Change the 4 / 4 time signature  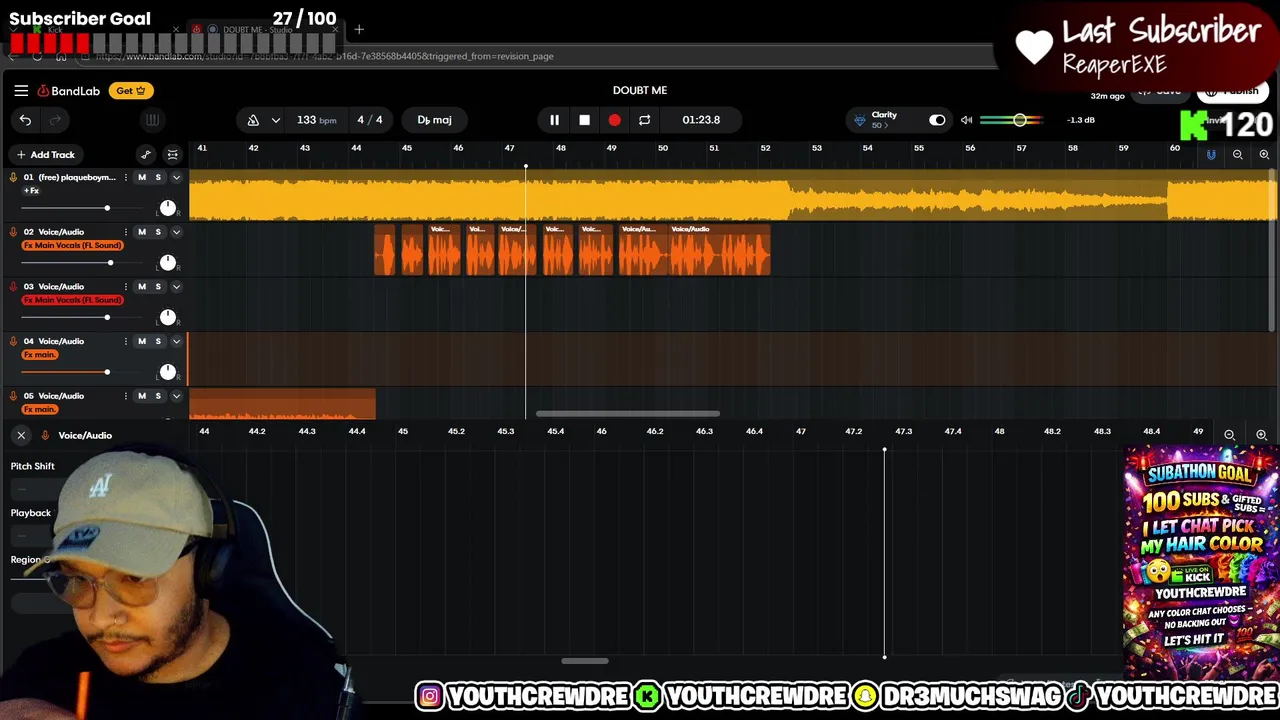370,120
